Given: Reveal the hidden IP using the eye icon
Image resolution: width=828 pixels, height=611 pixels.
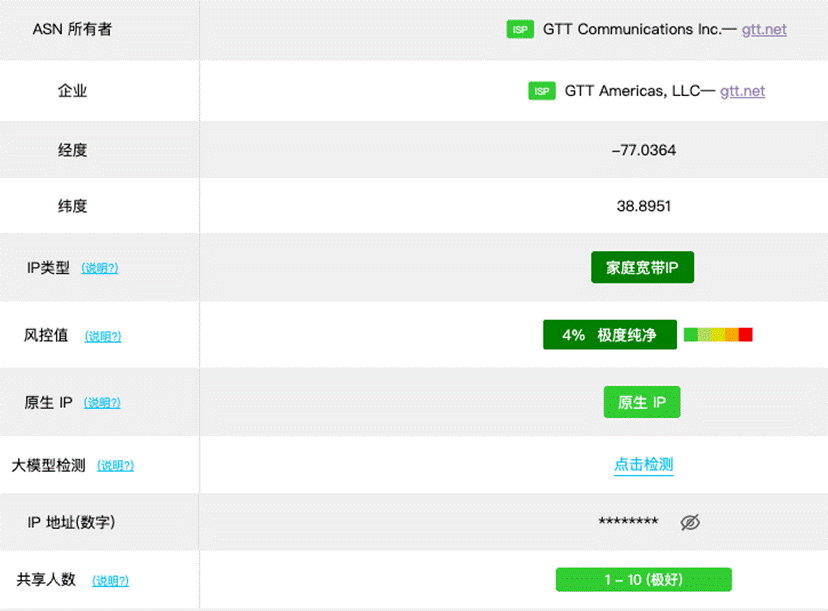Looking at the screenshot, I should click(690, 522).
